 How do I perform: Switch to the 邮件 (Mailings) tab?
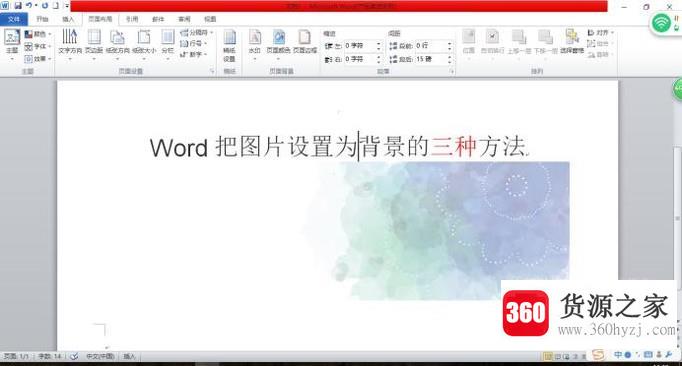tap(158, 19)
